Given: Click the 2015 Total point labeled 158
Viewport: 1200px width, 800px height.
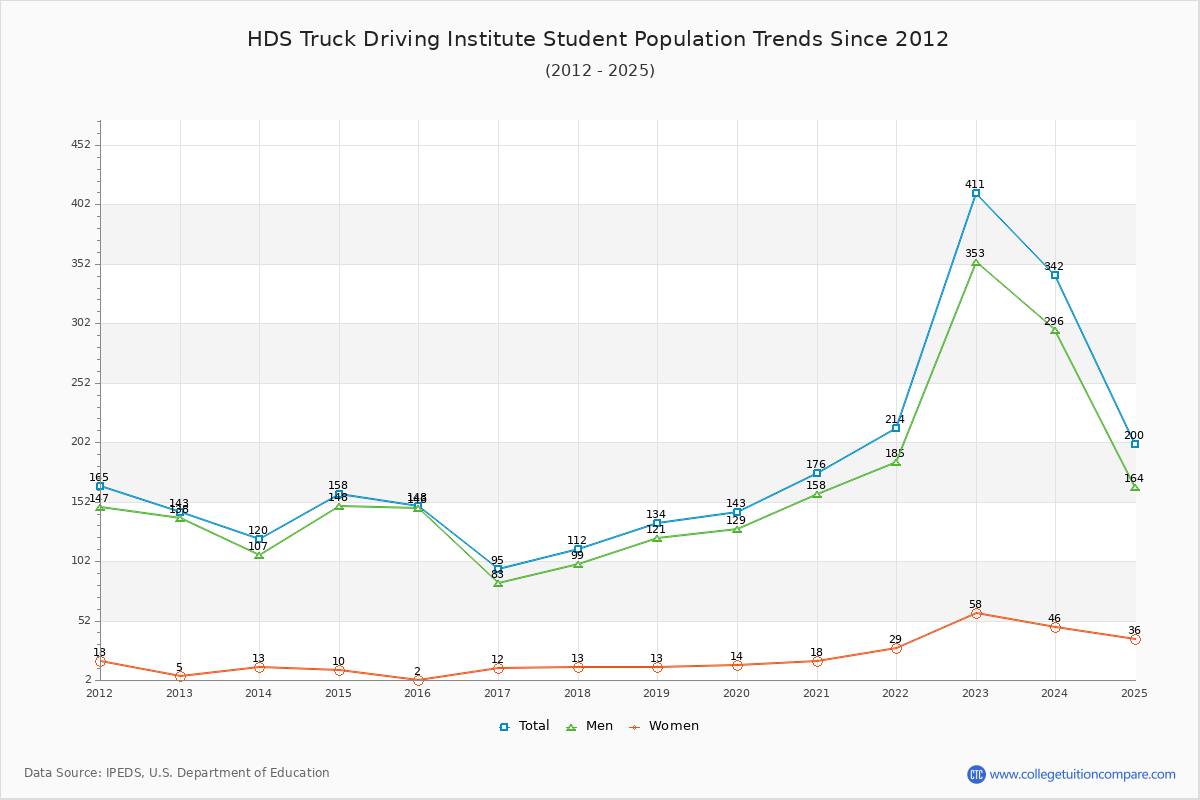Looking at the screenshot, I should [339, 494].
